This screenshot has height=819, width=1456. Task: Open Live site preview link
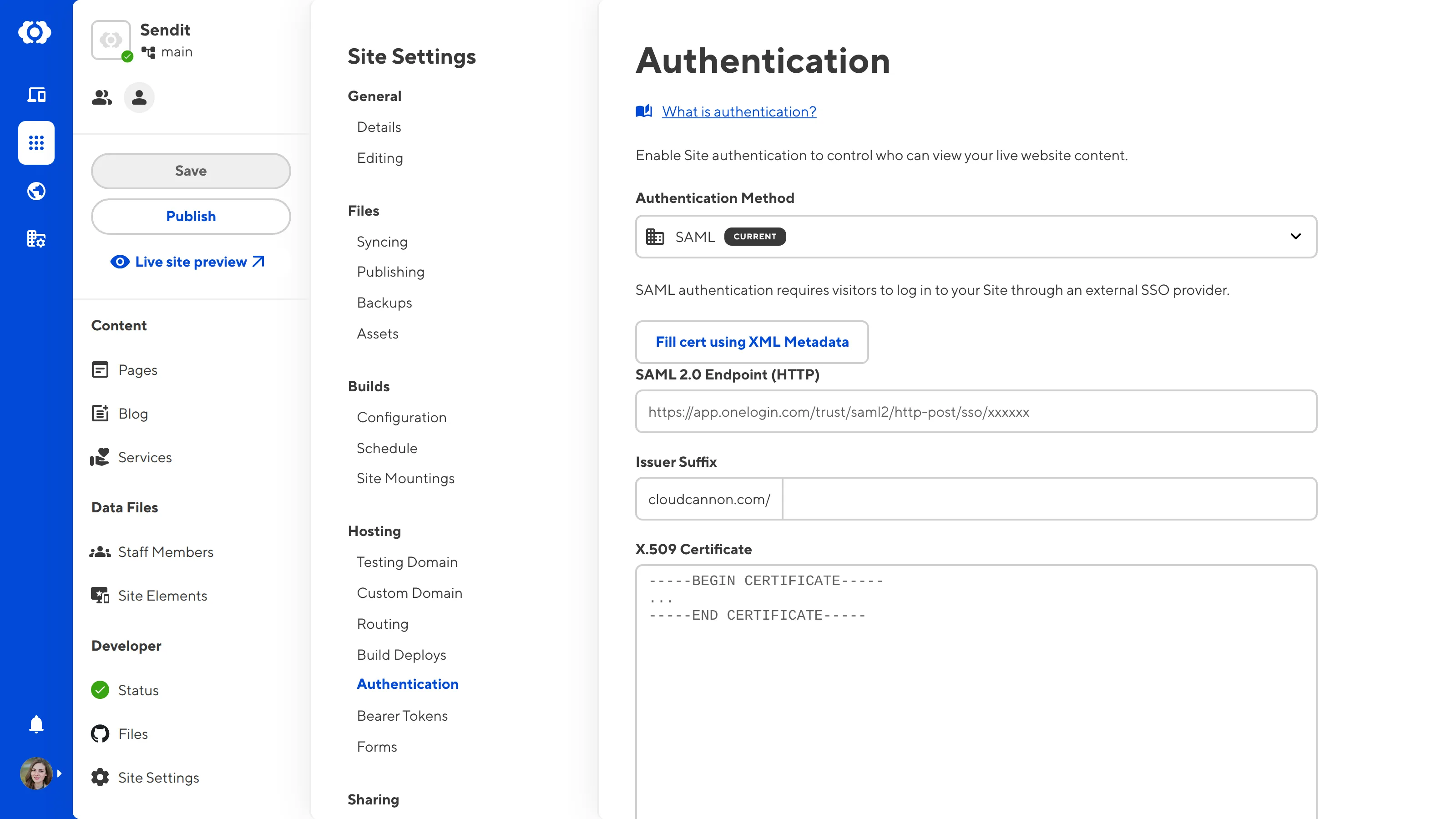(191, 262)
